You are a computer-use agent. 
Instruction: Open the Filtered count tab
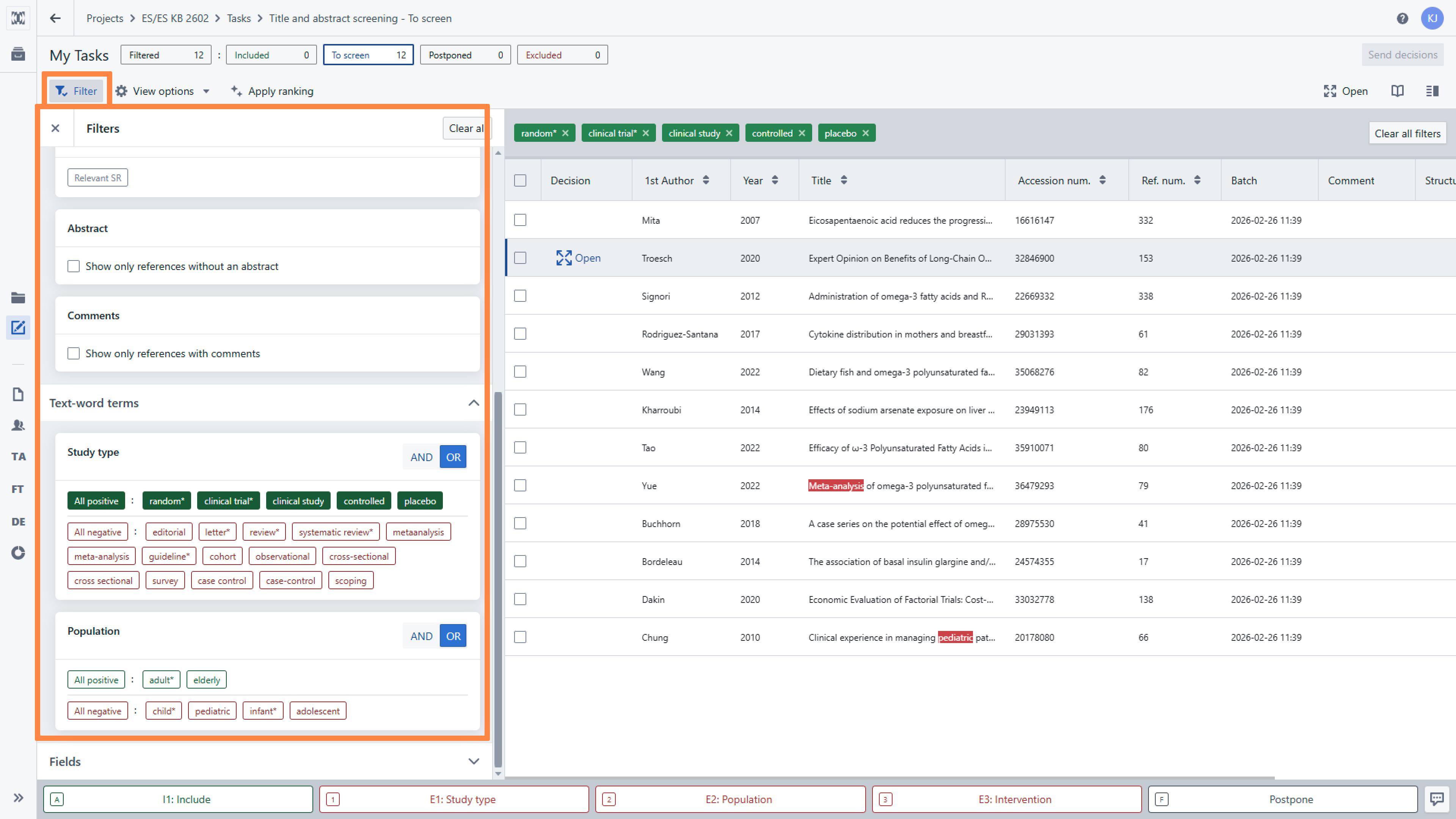pyautogui.click(x=166, y=55)
